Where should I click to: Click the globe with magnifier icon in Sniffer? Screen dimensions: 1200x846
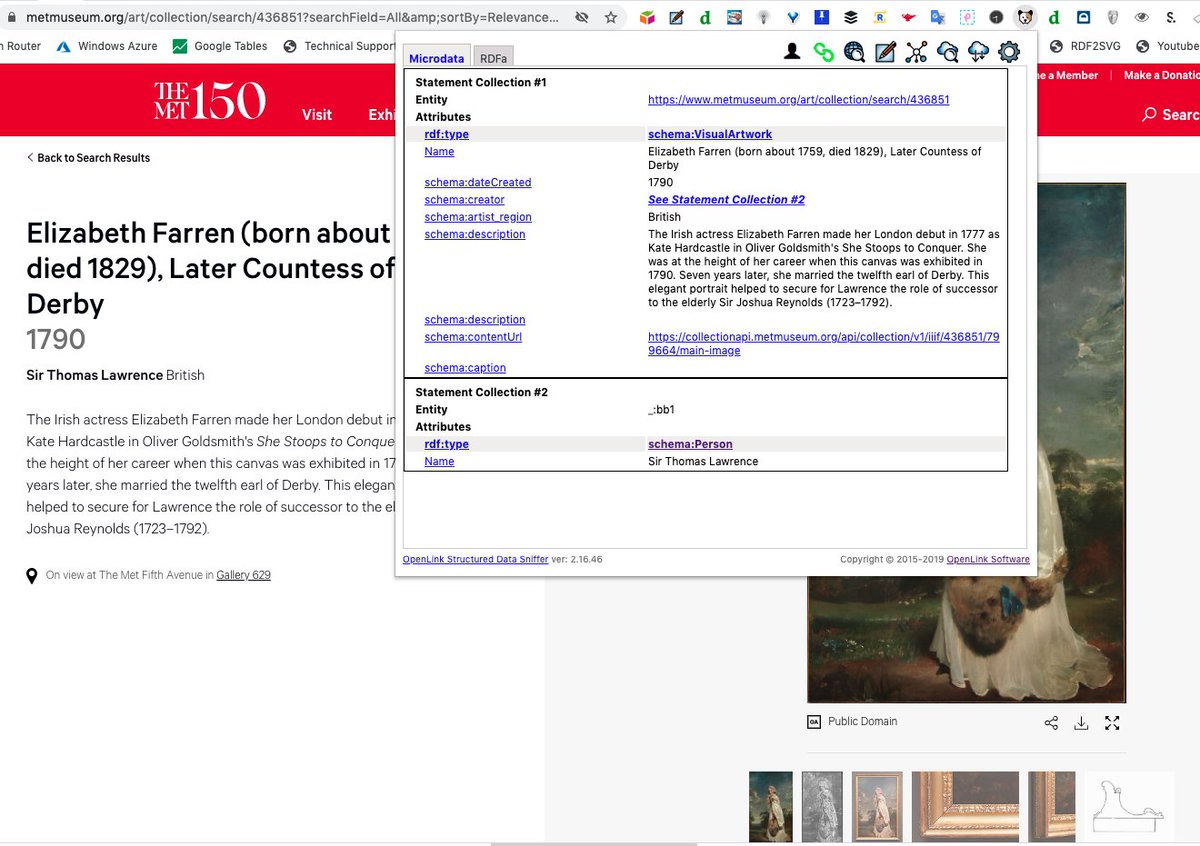pyautogui.click(x=854, y=52)
